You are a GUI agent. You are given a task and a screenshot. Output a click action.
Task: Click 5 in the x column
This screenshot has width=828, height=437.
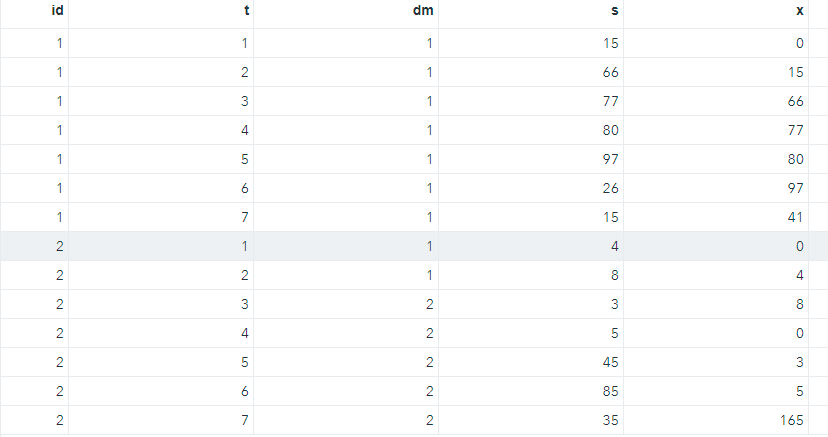click(799, 391)
